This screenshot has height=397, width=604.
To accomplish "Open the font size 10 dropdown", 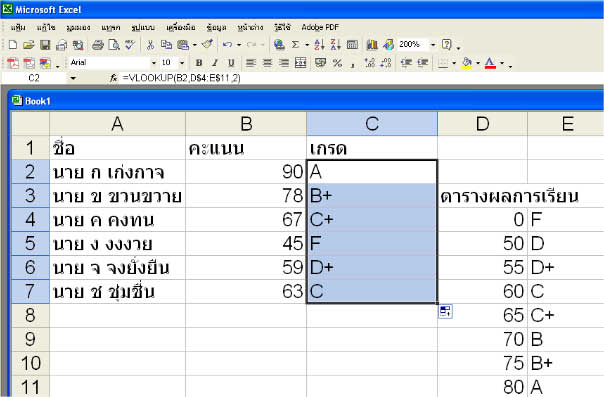I will (x=182, y=63).
